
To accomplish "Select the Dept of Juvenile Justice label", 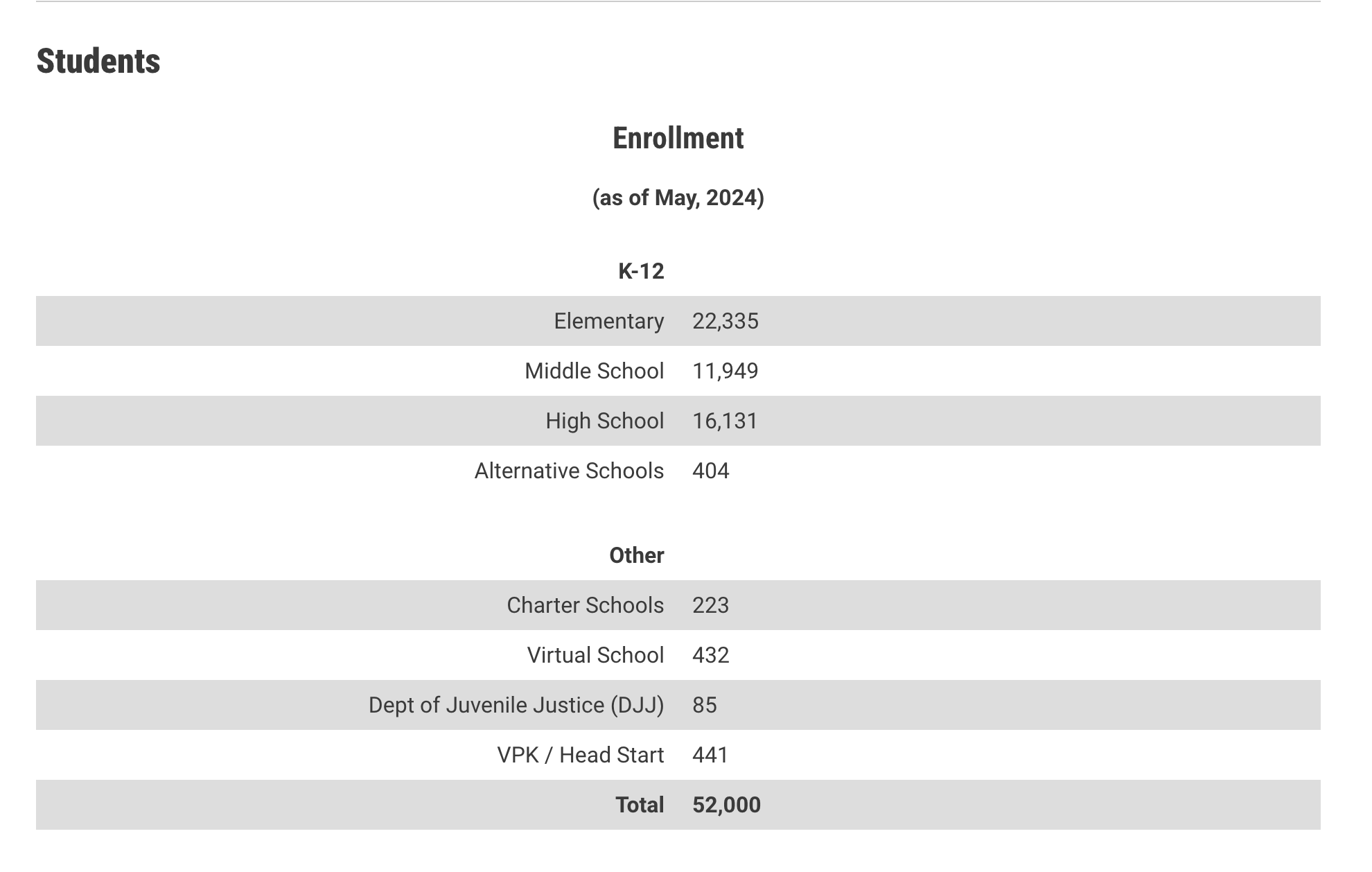I will point(516,705).
